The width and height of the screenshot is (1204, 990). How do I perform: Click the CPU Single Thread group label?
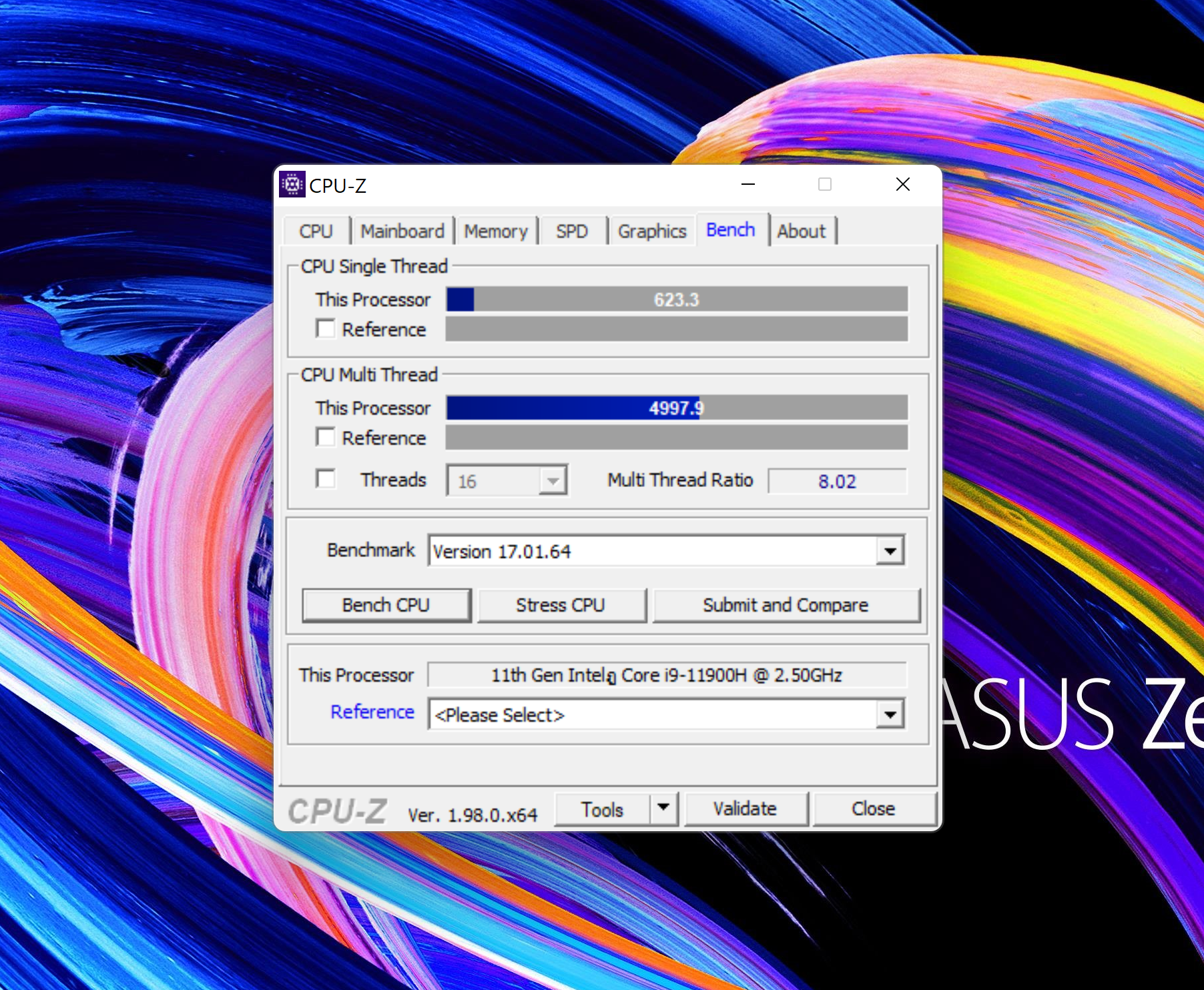374,266
